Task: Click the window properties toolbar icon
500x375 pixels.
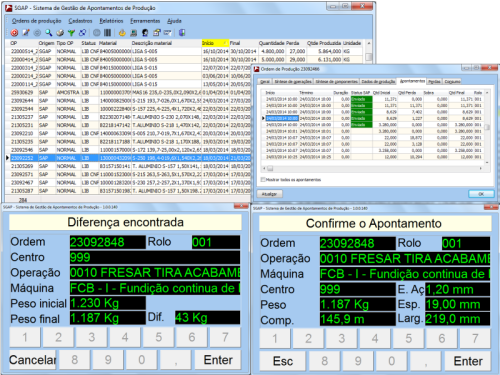Action: [157, 33]
